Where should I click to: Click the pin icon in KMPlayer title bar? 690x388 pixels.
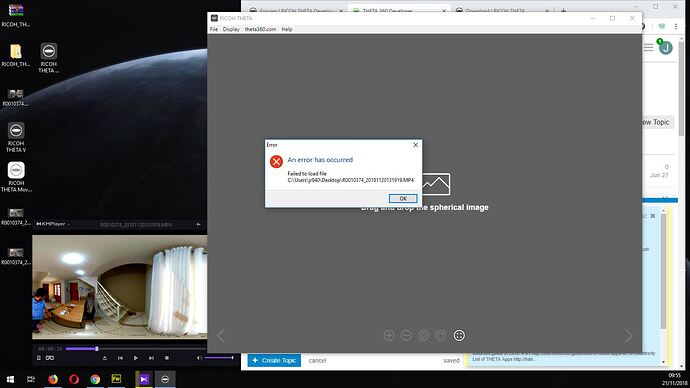pos(198,224)
